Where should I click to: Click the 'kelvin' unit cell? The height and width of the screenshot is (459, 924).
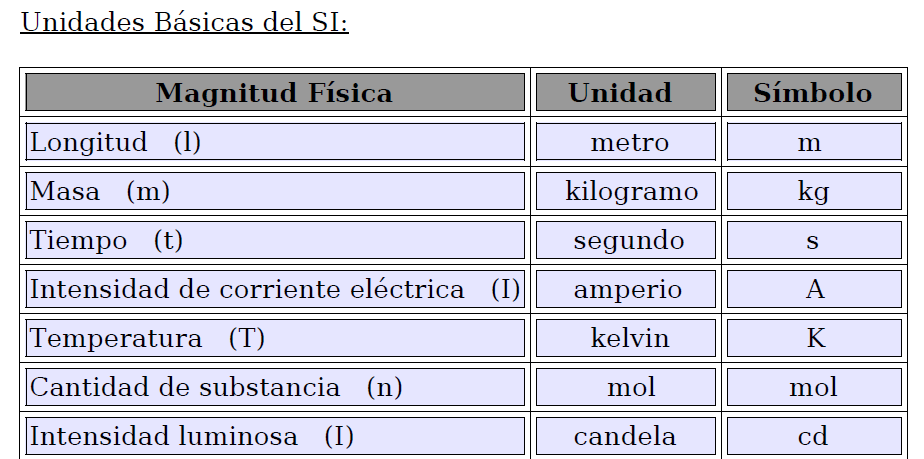coord(625,338)
